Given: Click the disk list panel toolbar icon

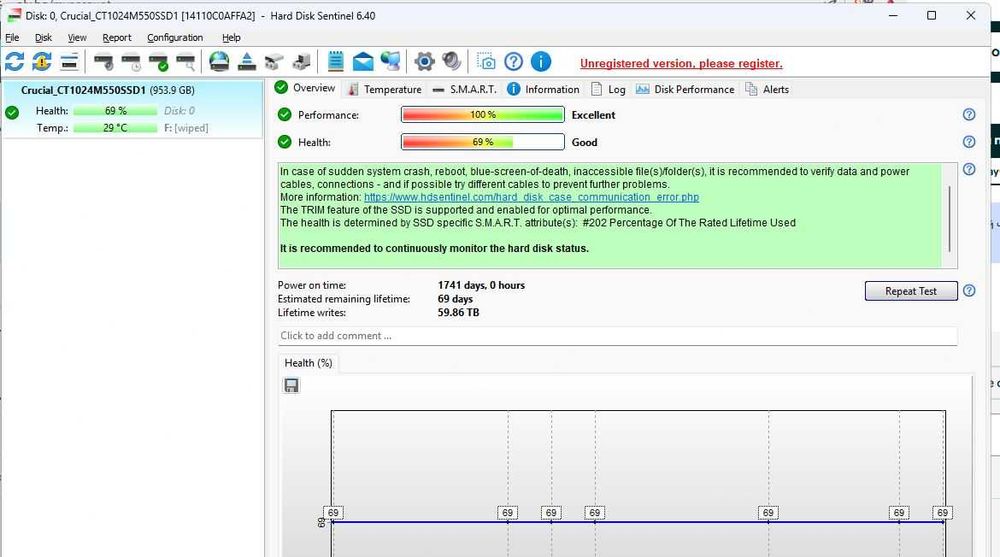Looking at the screenshot, I should coord(69,62).
